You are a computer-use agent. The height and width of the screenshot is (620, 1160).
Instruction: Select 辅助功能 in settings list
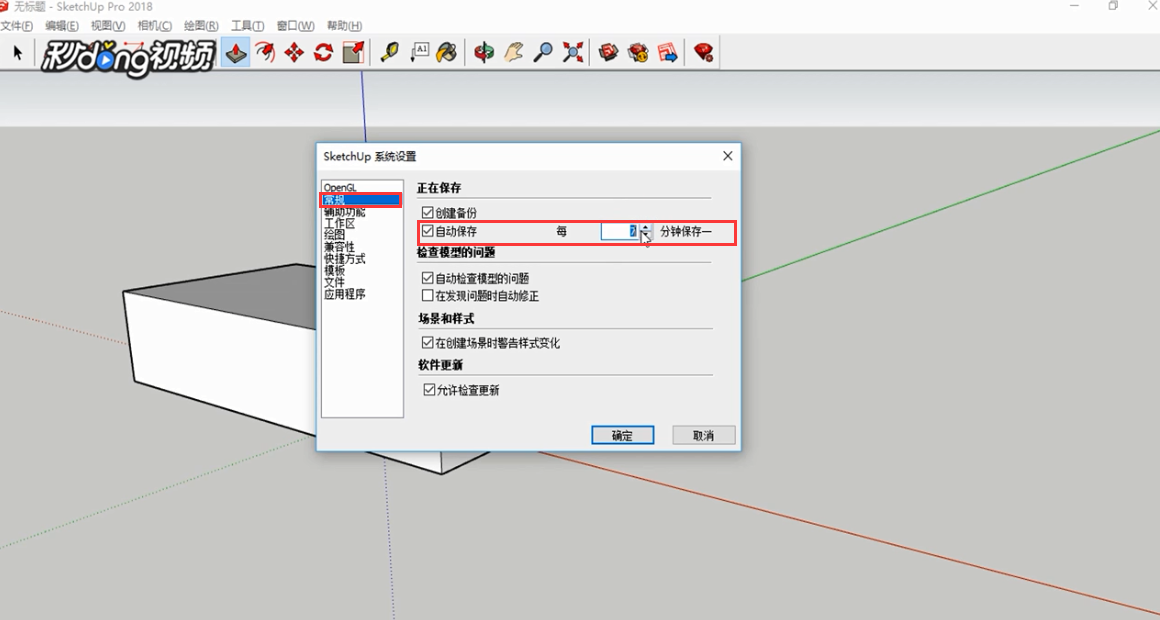click(x=345, y=212)
